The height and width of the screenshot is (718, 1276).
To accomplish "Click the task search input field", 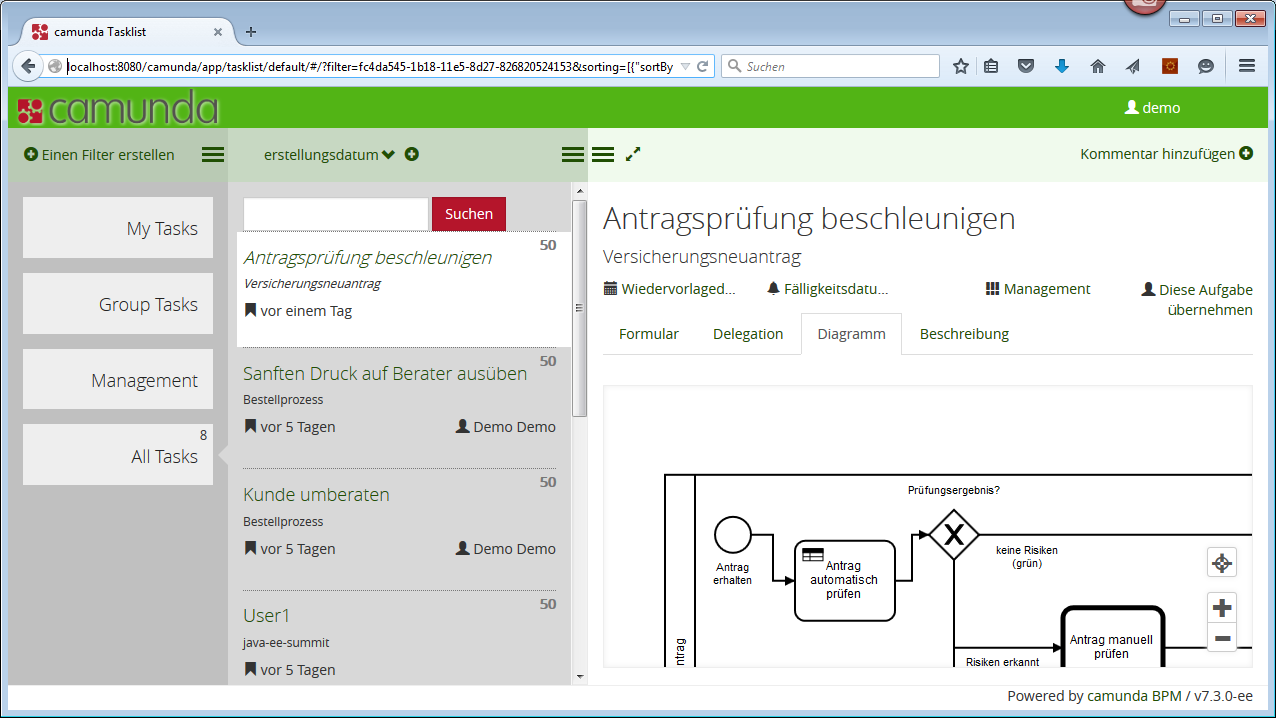I will click(x=336, y=214).
